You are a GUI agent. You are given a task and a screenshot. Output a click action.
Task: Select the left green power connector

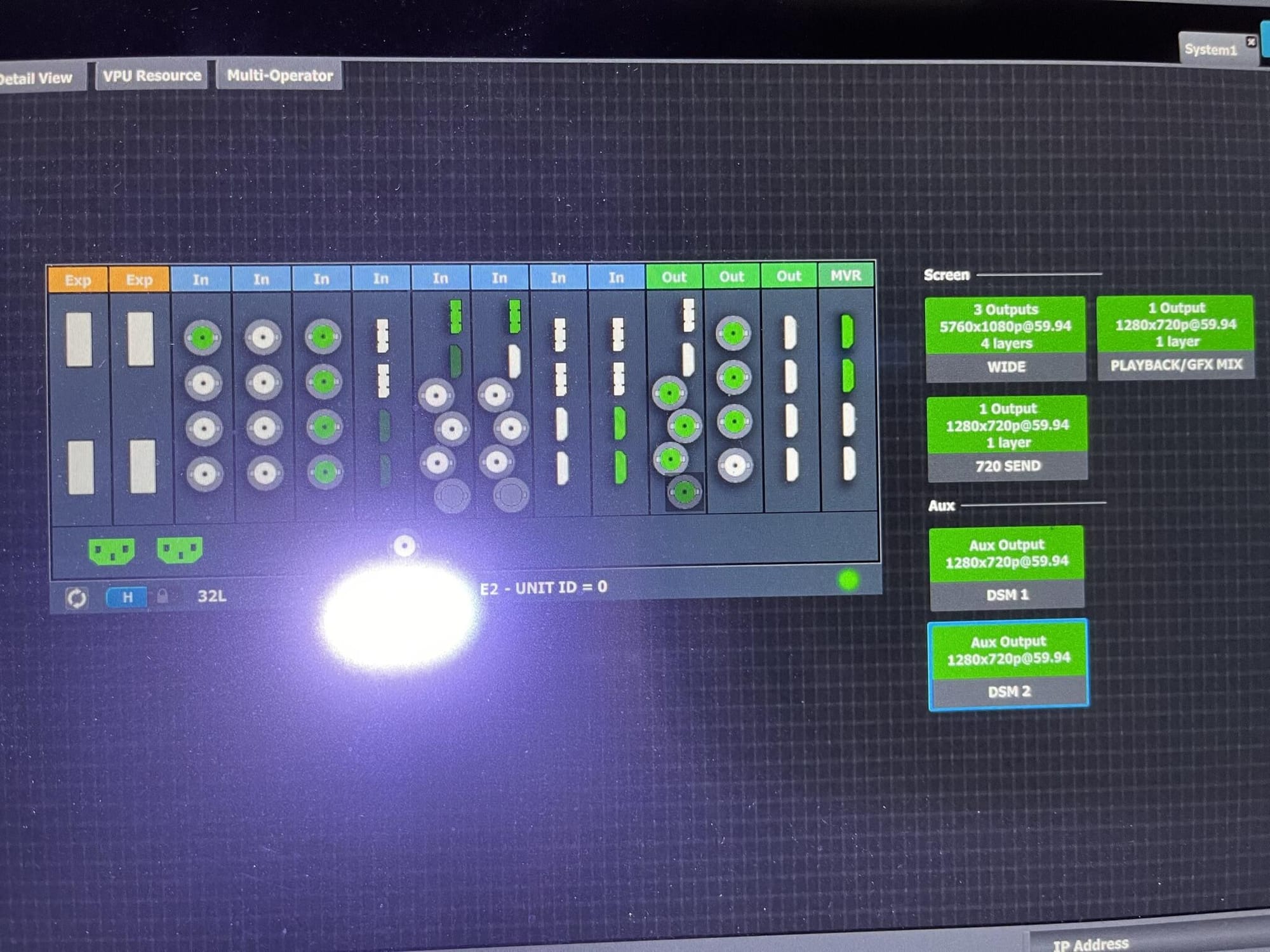coord(112,551)
